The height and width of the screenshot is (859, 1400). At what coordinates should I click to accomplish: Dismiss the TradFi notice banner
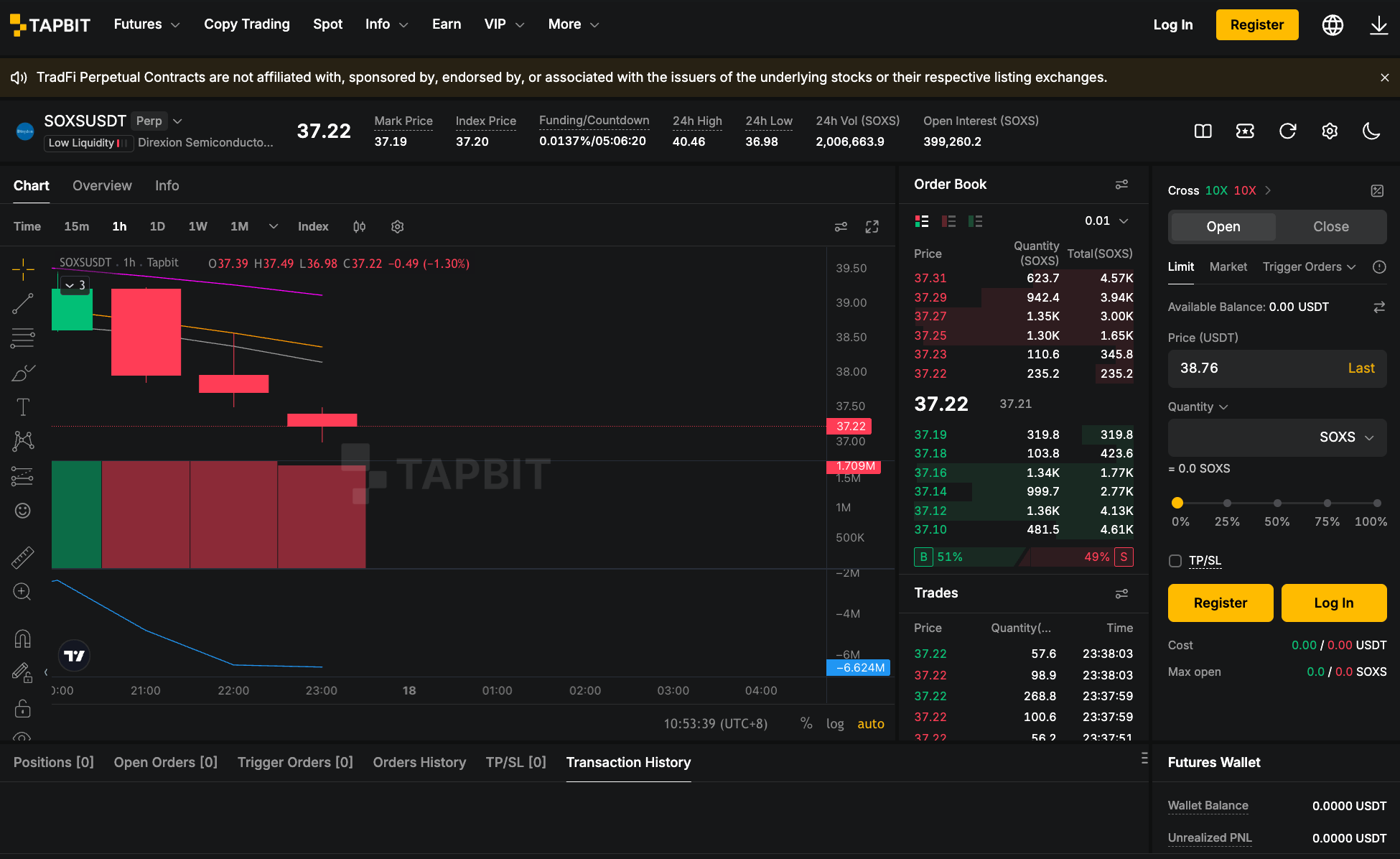click(1385, 78)
